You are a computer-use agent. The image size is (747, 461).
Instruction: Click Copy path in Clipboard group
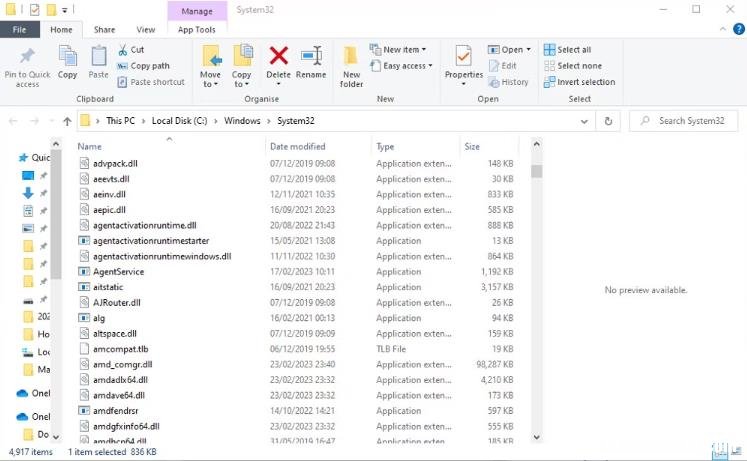pyautogui.click(x=143, y=66)
